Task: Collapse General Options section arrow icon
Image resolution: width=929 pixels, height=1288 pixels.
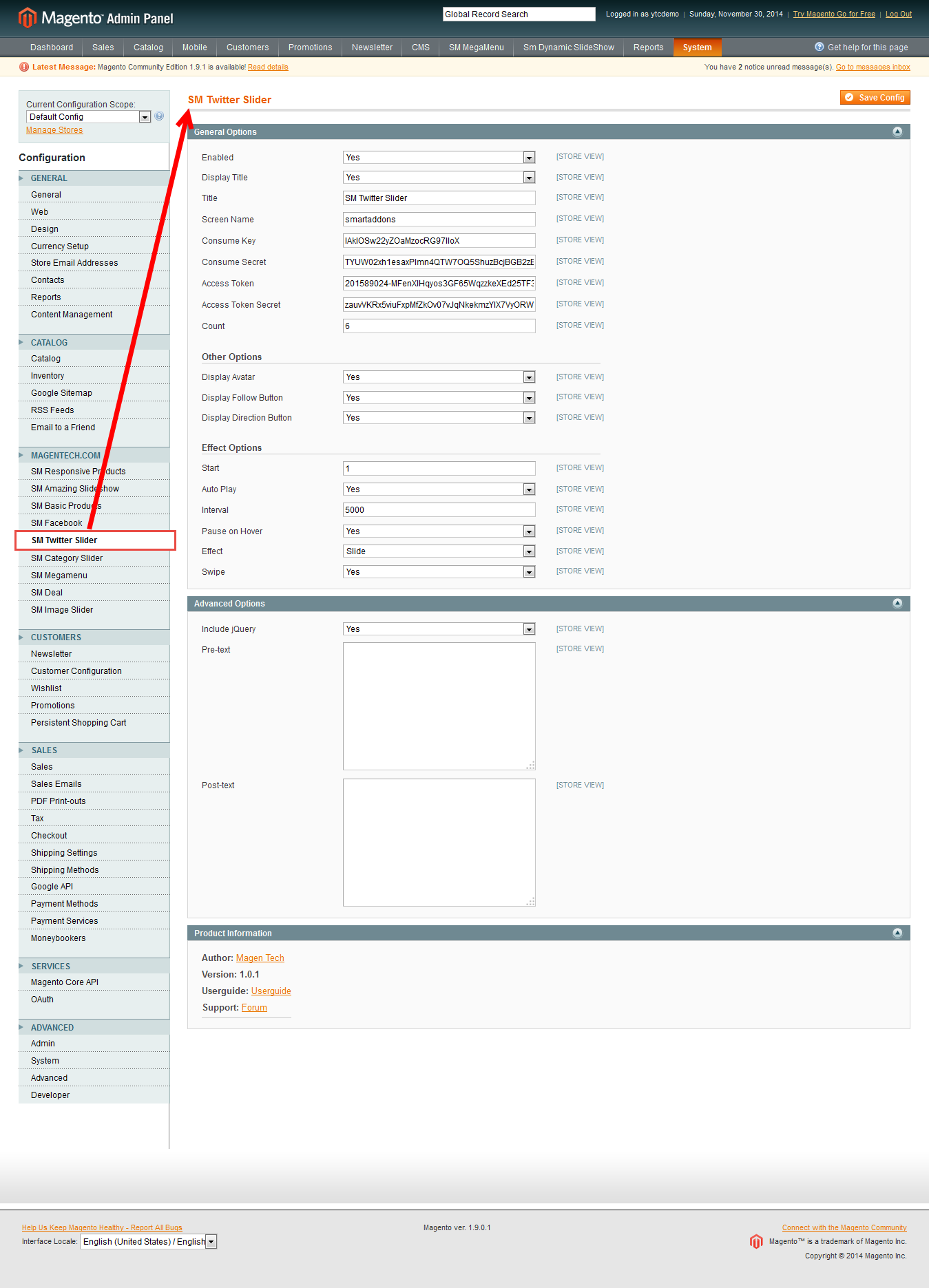Action: click(897, 131)
